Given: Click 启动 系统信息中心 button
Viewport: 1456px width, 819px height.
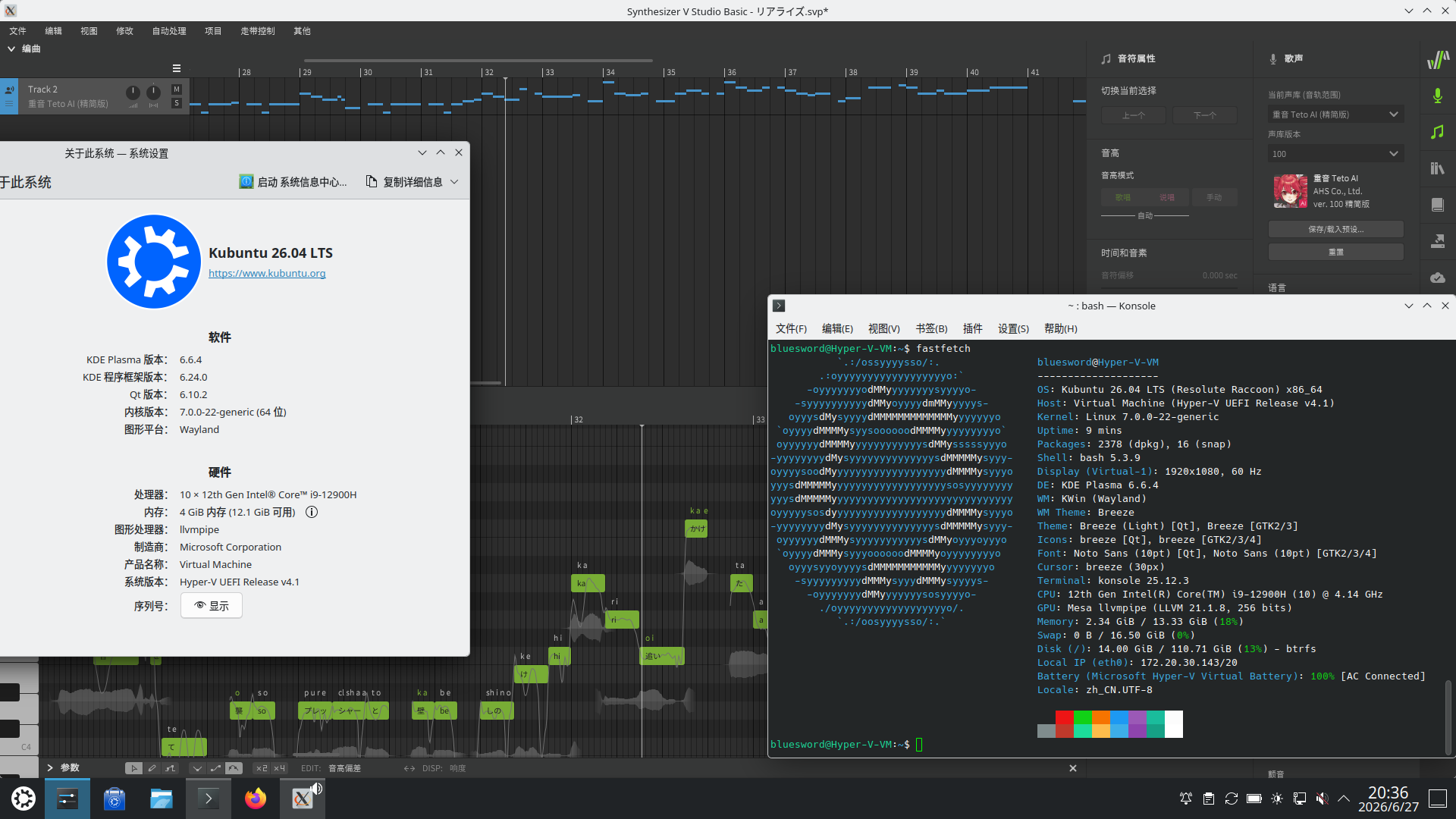Looking at the screenshot, I should 293,182.
